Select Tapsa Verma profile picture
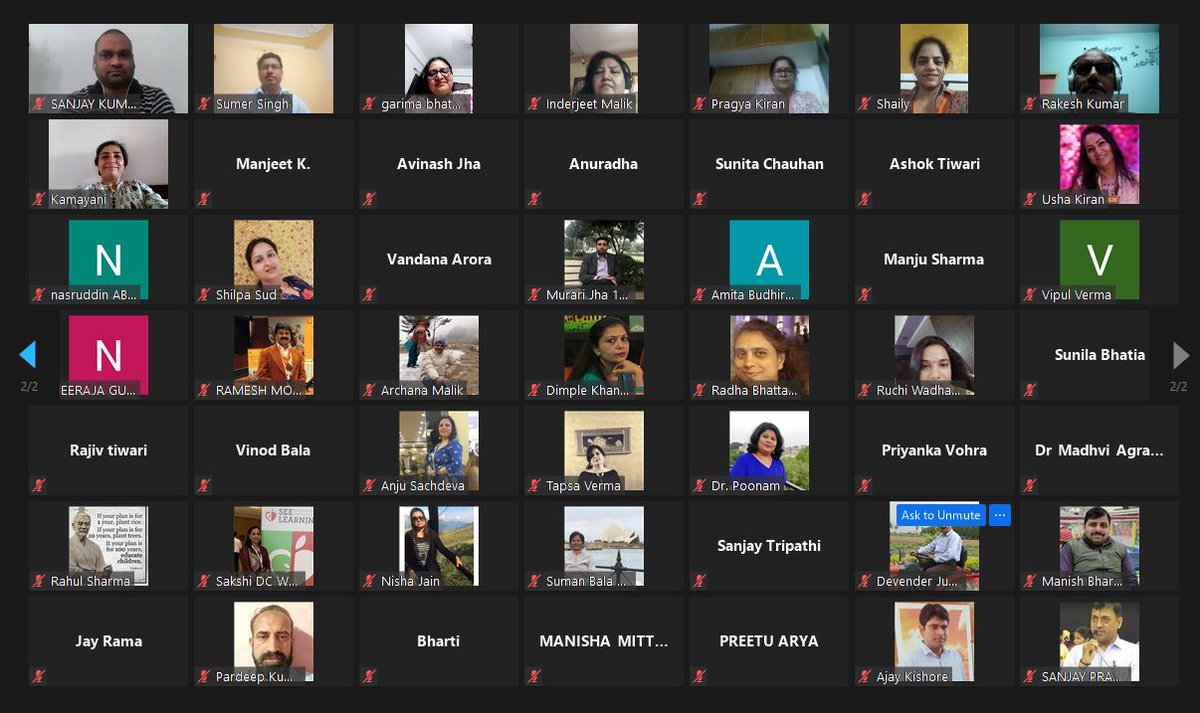 click(x=604, y=450)
